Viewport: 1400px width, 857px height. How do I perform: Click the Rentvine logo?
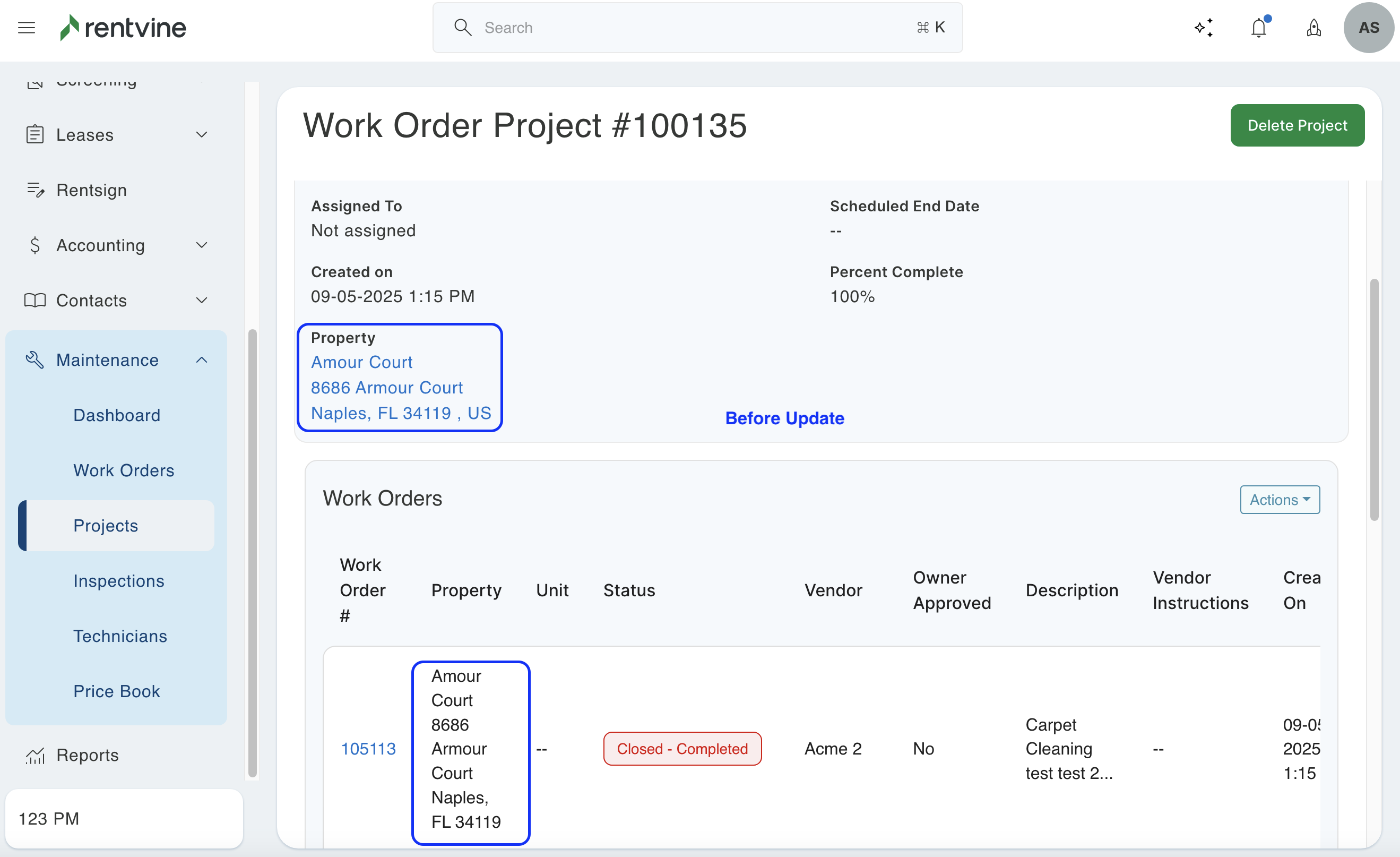(123, 27)
